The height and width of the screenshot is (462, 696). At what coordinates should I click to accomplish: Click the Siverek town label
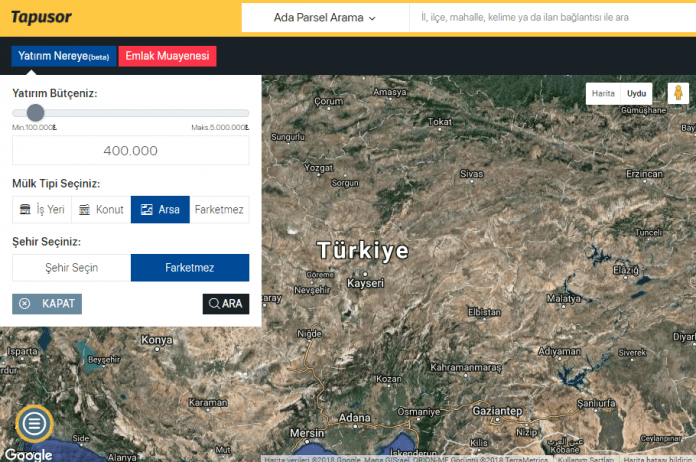[632, 353]
